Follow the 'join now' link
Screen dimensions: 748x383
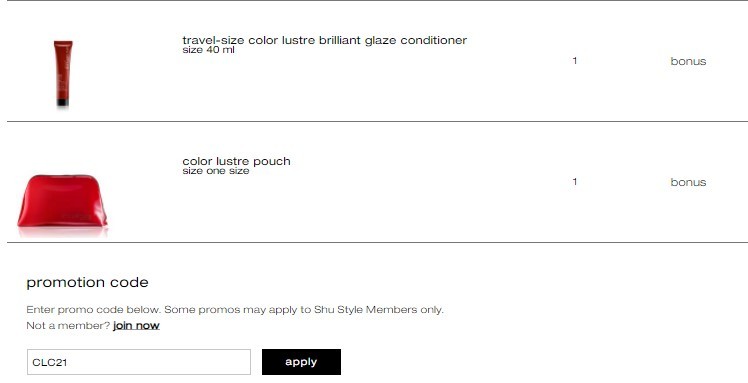point(136,325)
